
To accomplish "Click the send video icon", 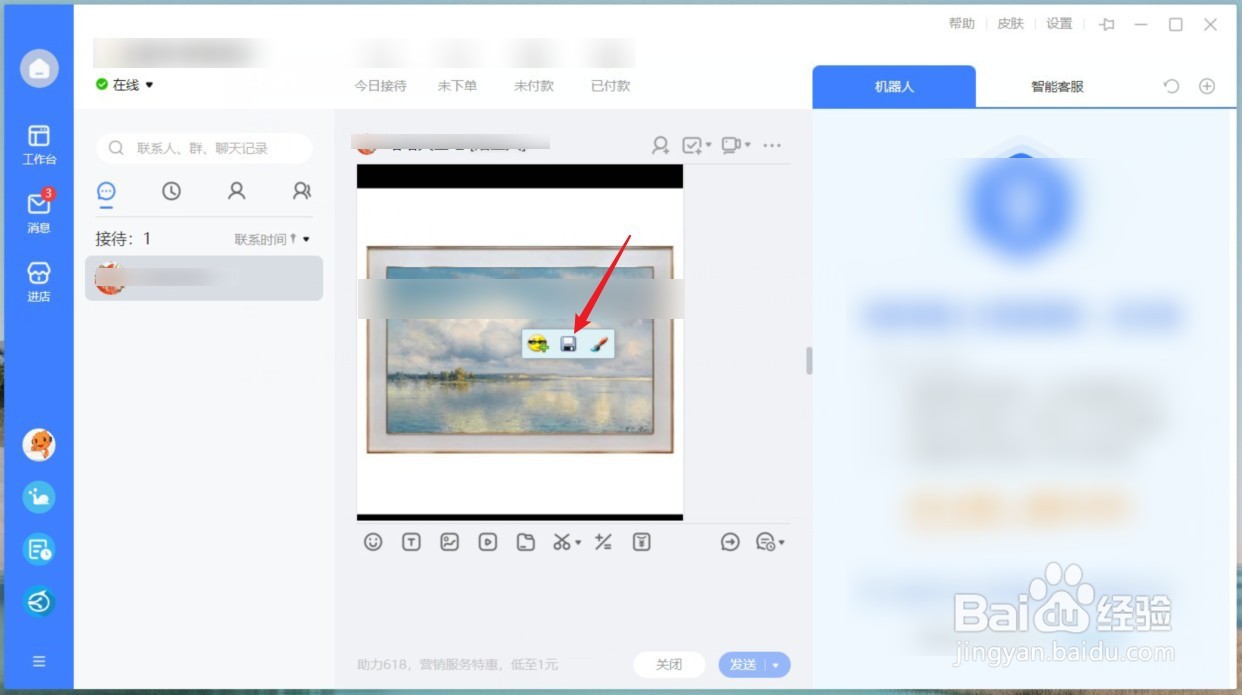I will (486, 541).
